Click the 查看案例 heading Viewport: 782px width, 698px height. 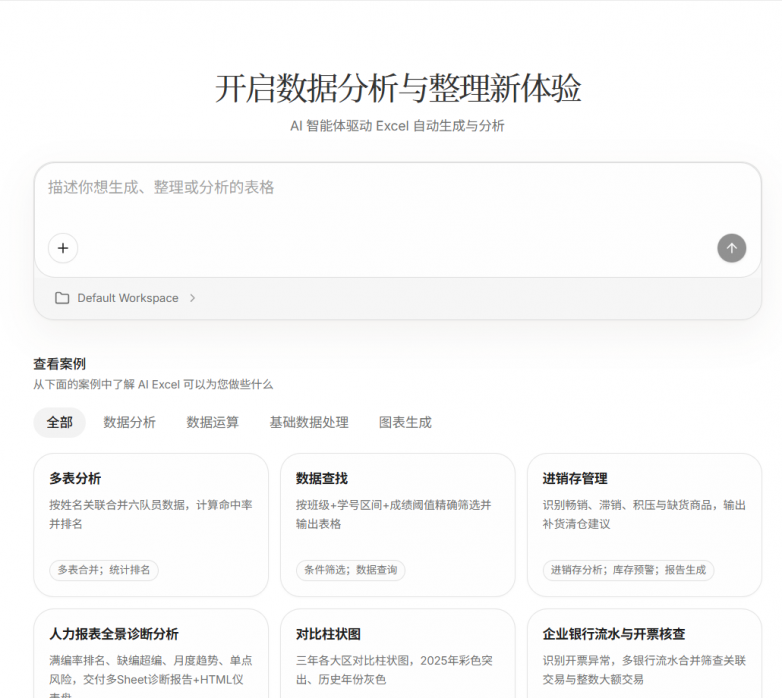[59, 364]
